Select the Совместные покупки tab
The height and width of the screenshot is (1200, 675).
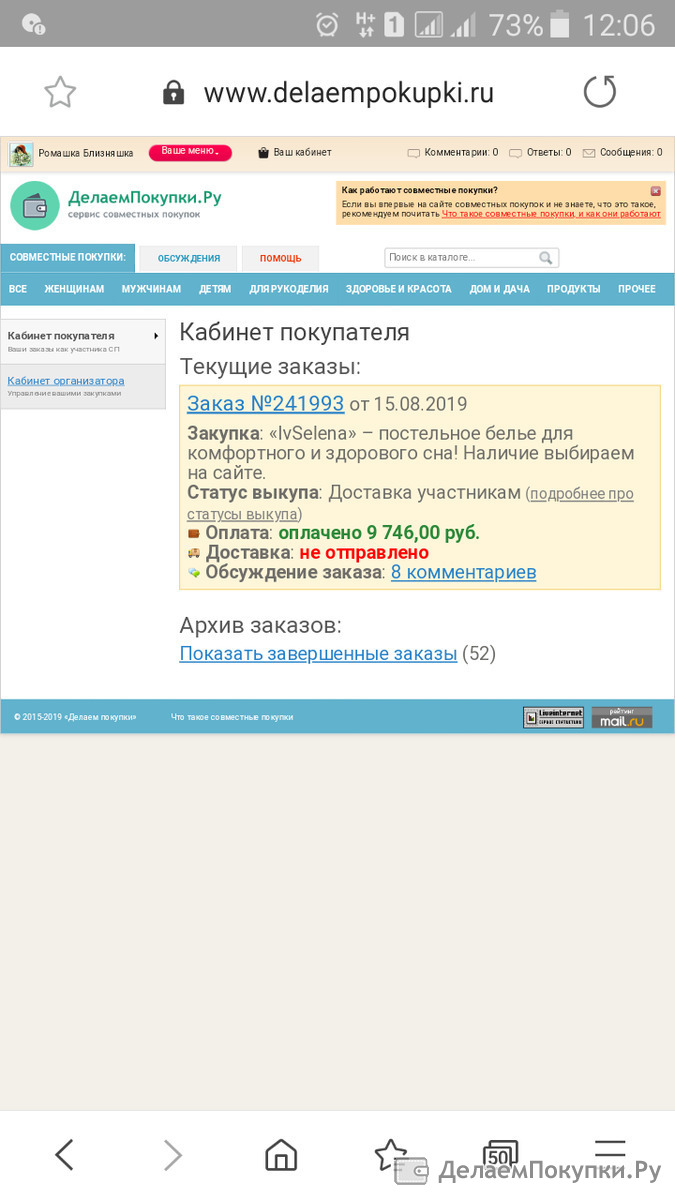pos(67,258)
